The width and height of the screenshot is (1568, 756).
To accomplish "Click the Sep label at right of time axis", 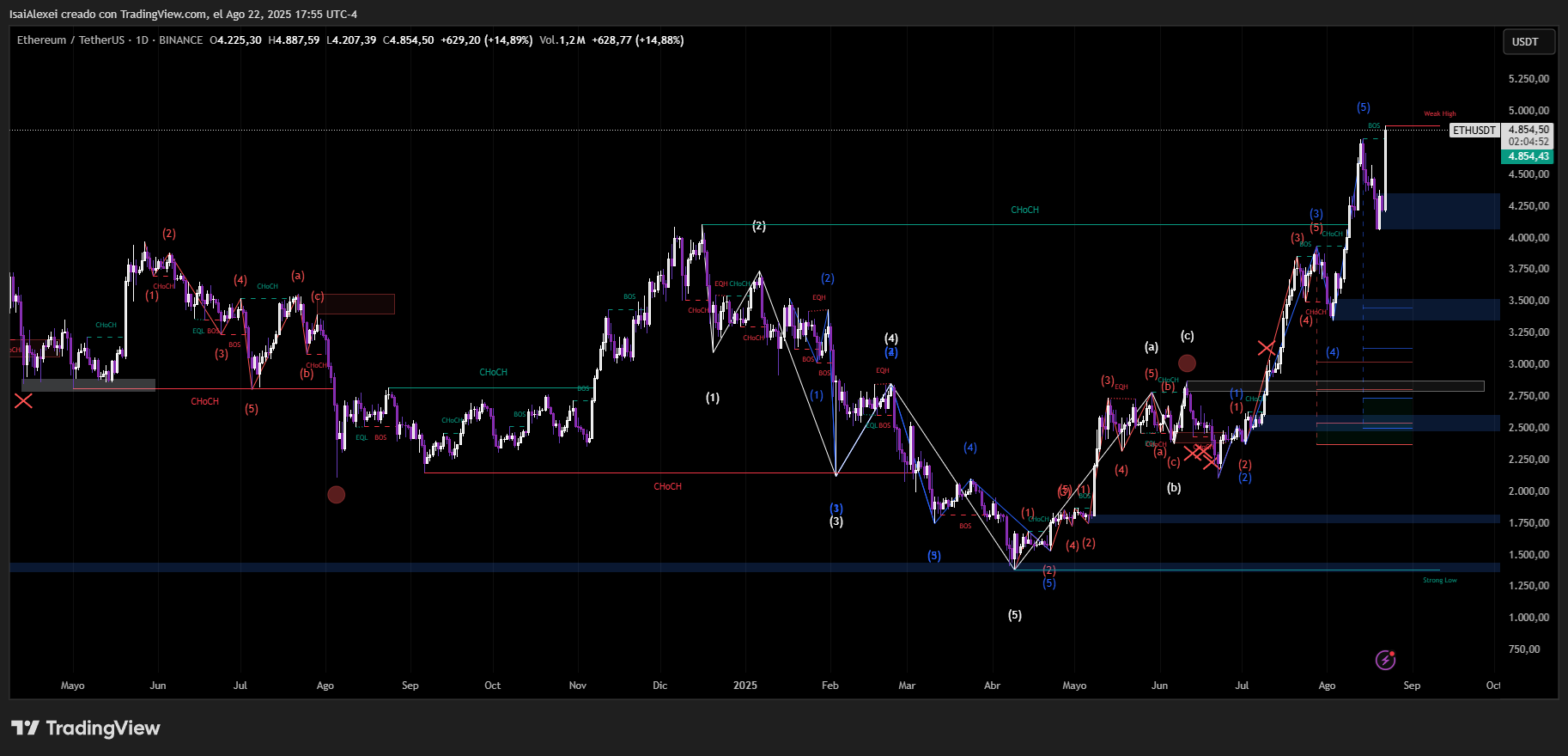I will click(x=1412, y=686).
